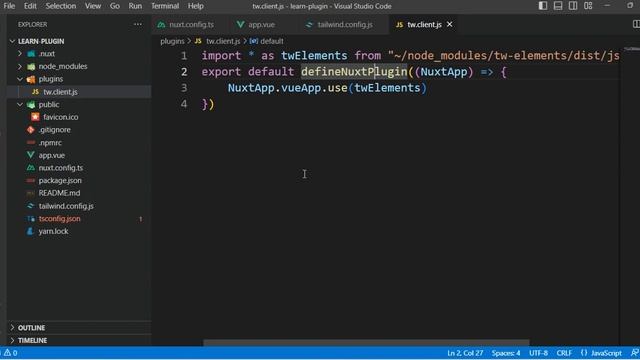Toggle bottom panel layout icon
Image resolution: width=640 pixels, height=360 pixels.
click(x=558, y=6)
